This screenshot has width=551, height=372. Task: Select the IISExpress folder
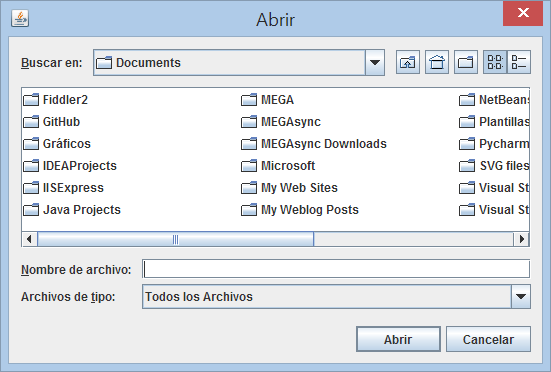point(64,188)
